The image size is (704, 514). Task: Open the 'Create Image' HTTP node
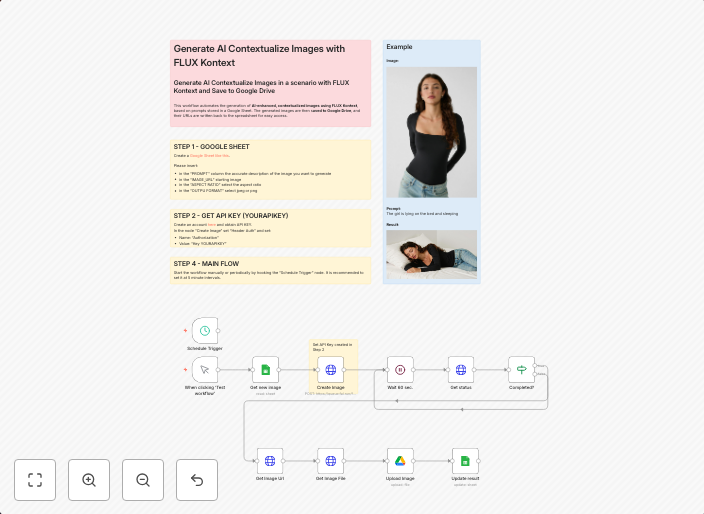[330, 369]
